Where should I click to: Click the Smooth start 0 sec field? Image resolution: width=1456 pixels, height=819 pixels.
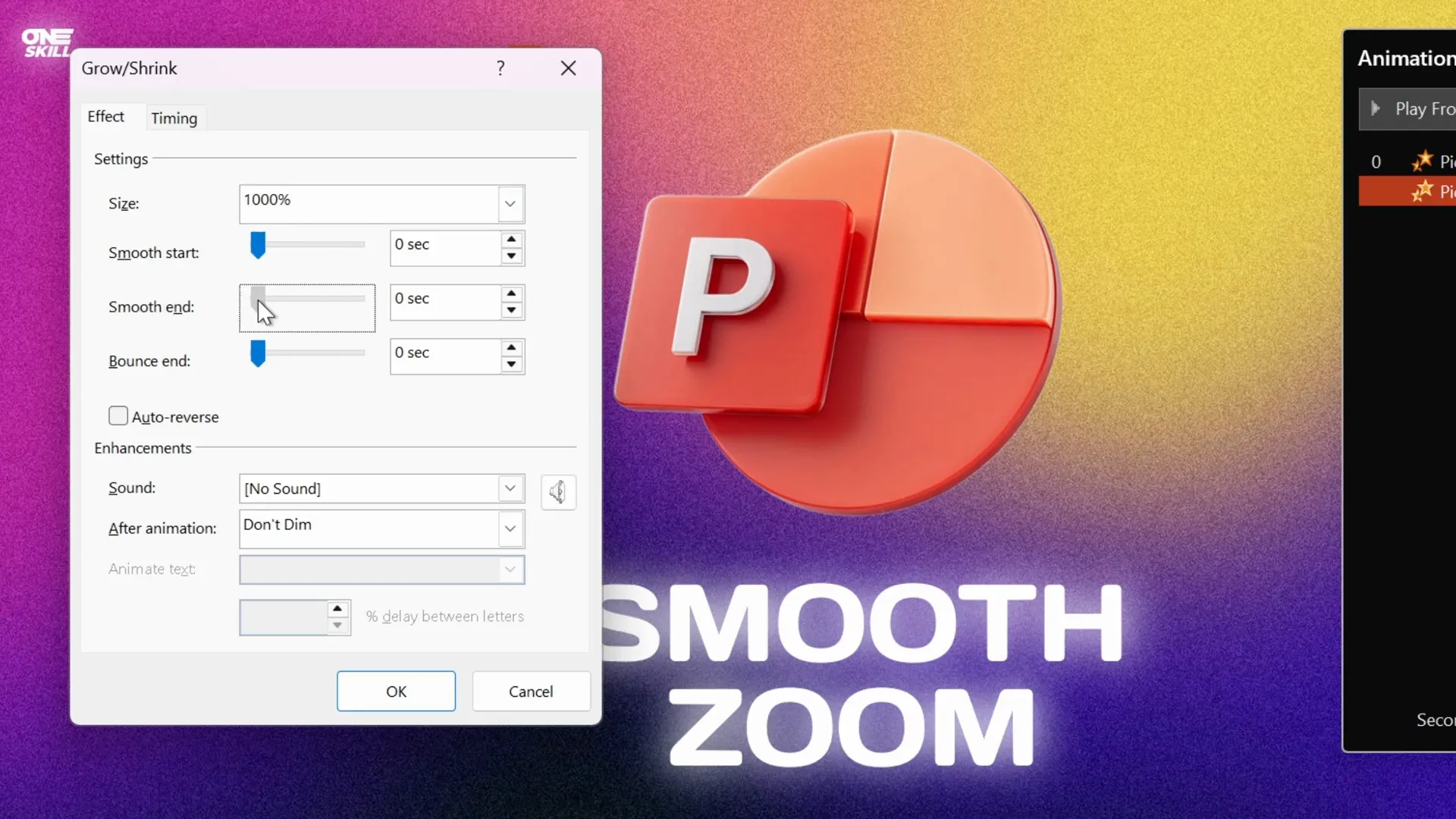point(446,248)
